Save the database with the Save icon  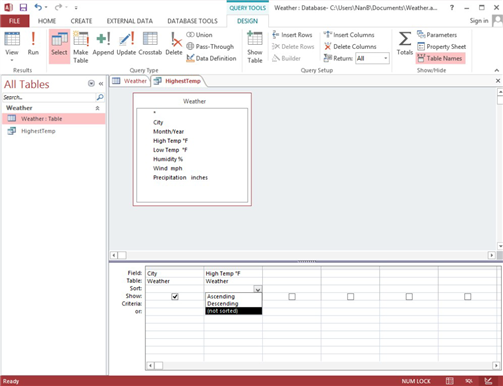pos(23,7)
